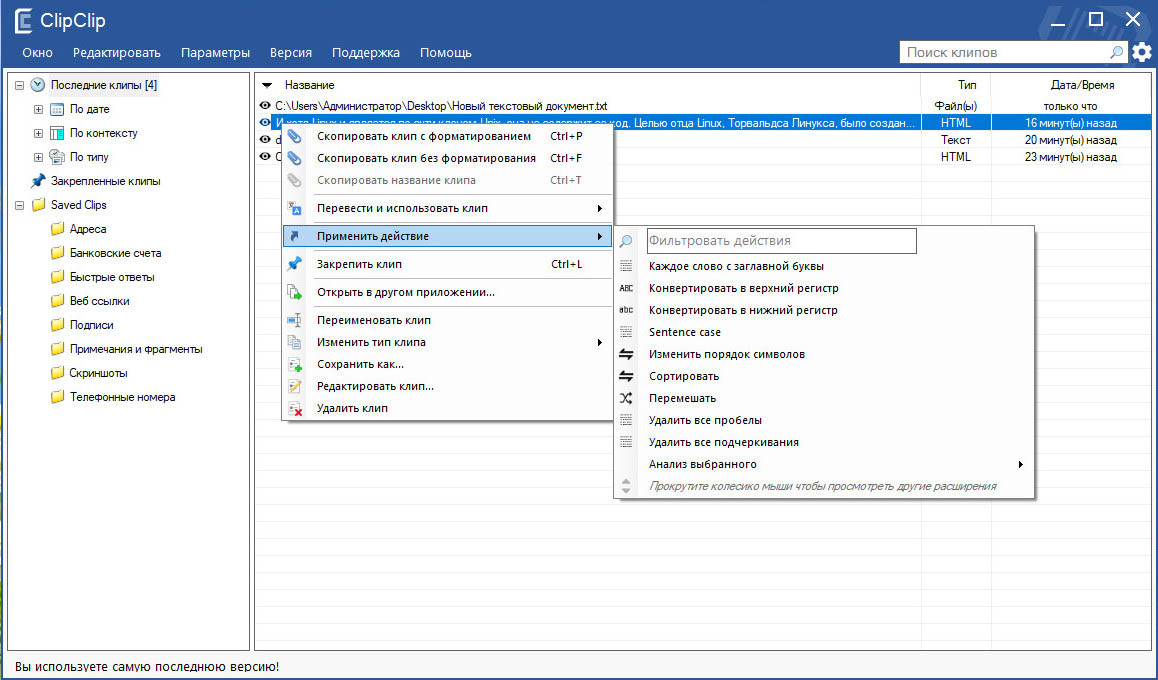This screenshot has width=1158, height=680.
Task: Focus the Фильтровать действия input field
Action: pyautogui.click(x=781, y=241)
